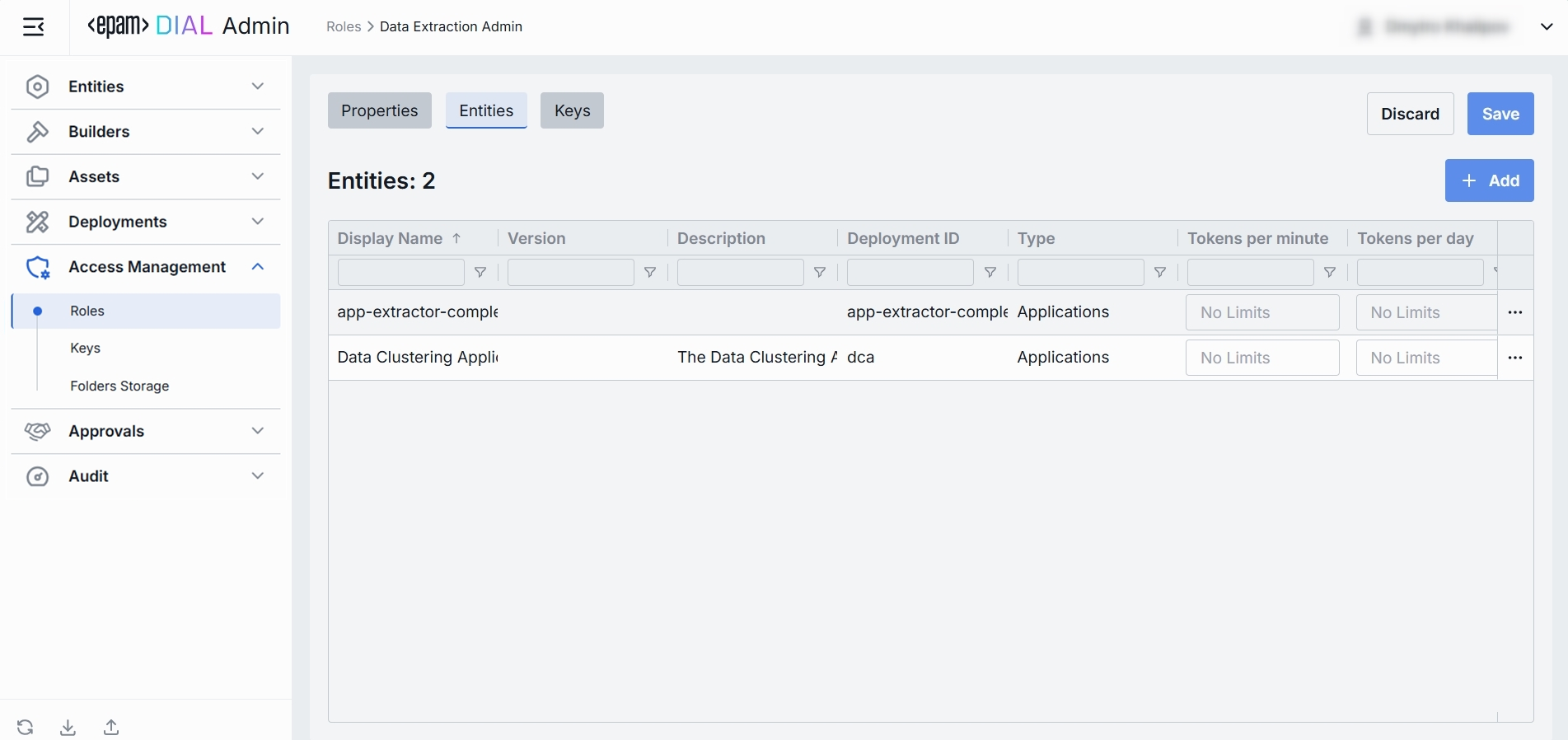Click the Save button
This screenshot has height=740, width=1568.
coord(1500,114)
